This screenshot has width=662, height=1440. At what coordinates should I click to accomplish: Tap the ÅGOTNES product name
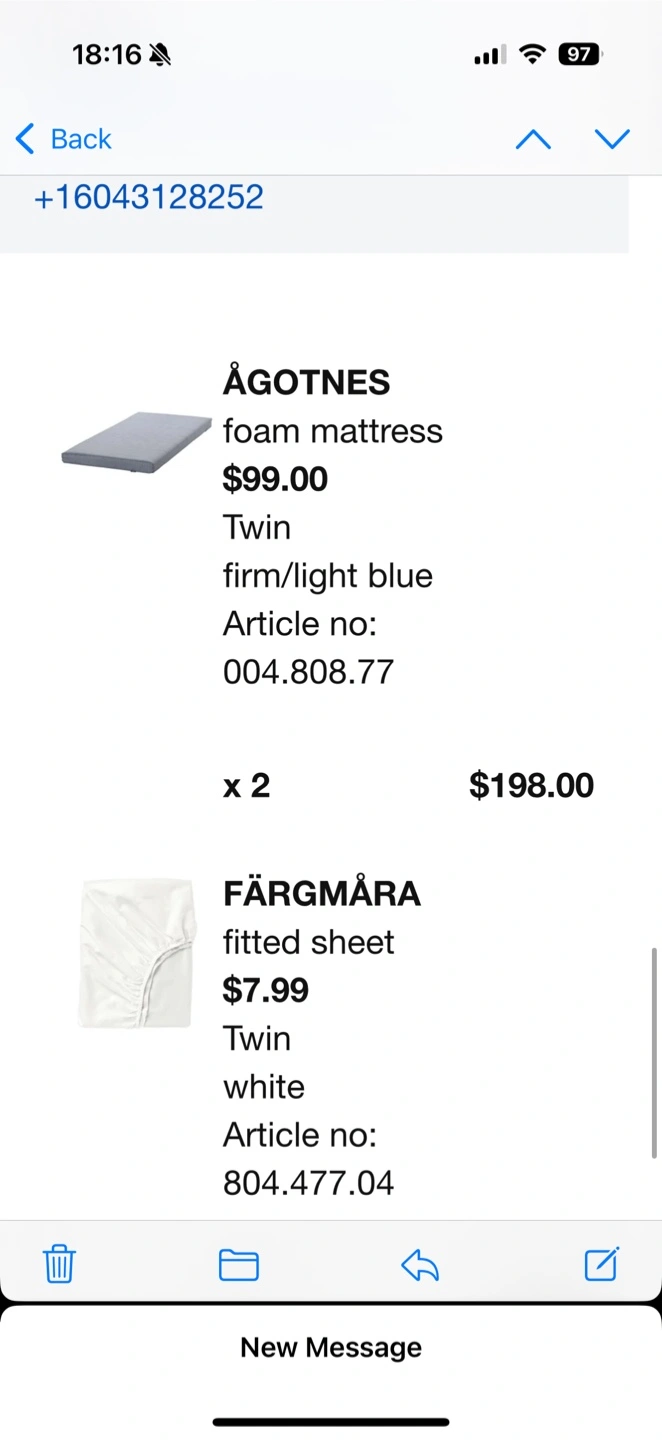306,382
